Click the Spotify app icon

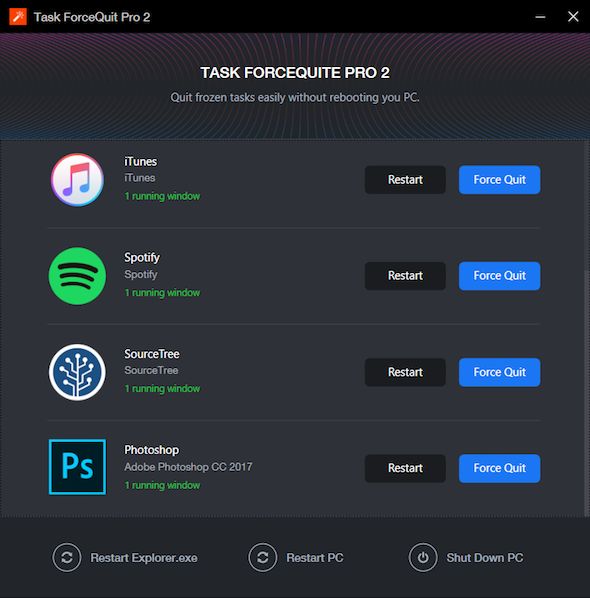pos(77,276)
